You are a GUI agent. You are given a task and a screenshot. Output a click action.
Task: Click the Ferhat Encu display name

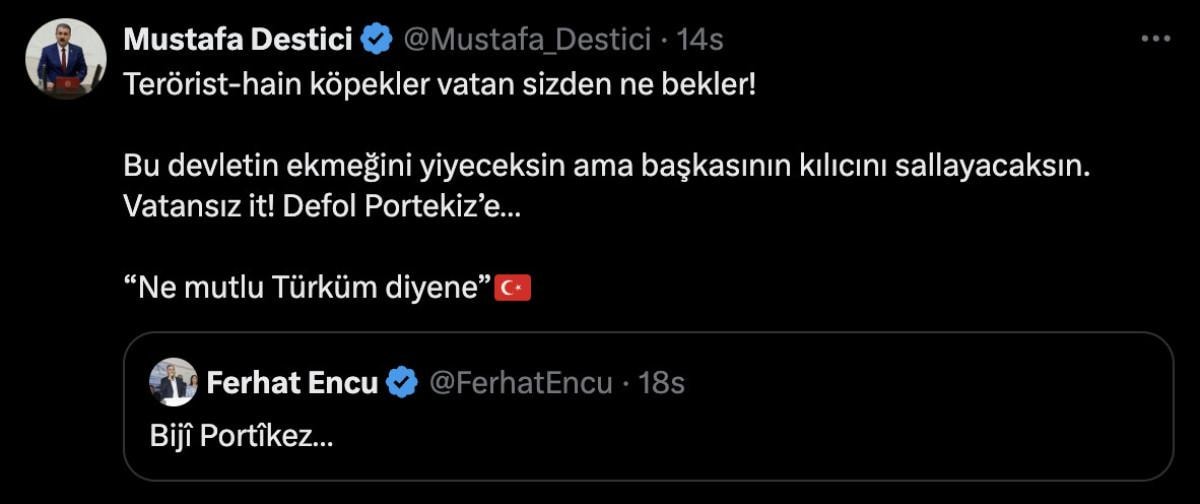pyautogui.click(x=292, y=382)
